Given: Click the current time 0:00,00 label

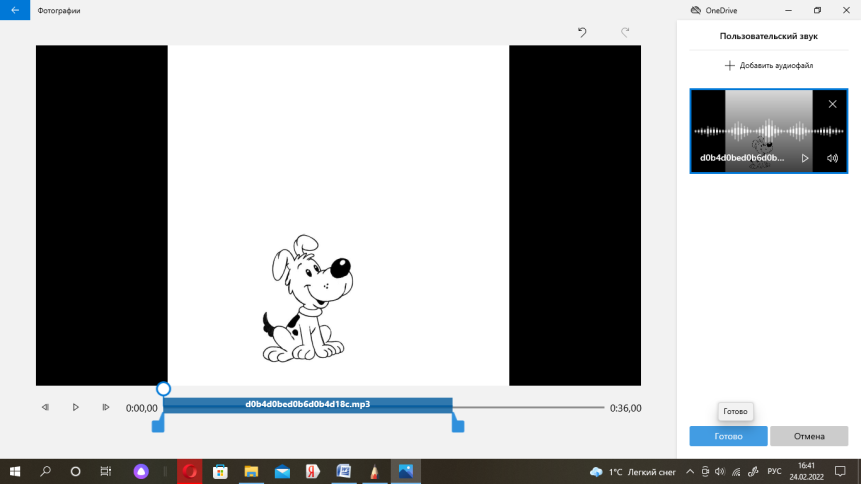Looking at the screenshot, I should (x=142, y=408).
